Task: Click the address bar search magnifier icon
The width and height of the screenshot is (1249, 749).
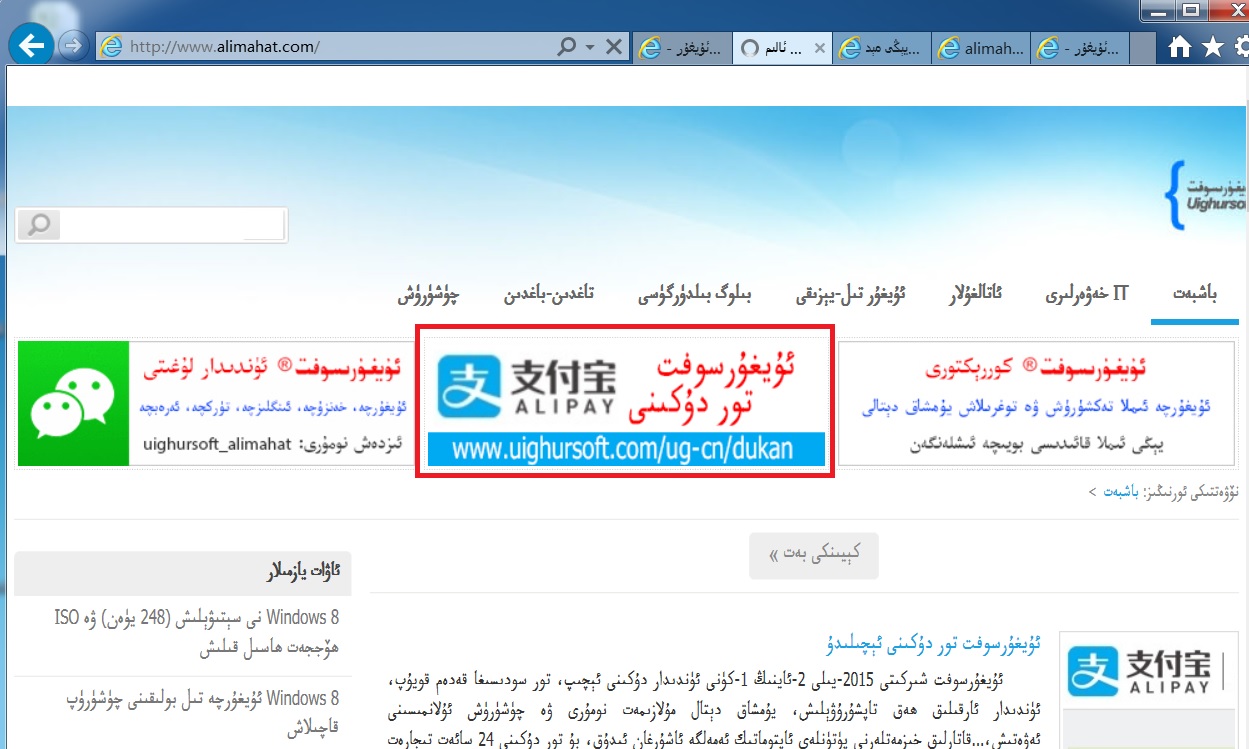Action: click(x=566, y=46)
